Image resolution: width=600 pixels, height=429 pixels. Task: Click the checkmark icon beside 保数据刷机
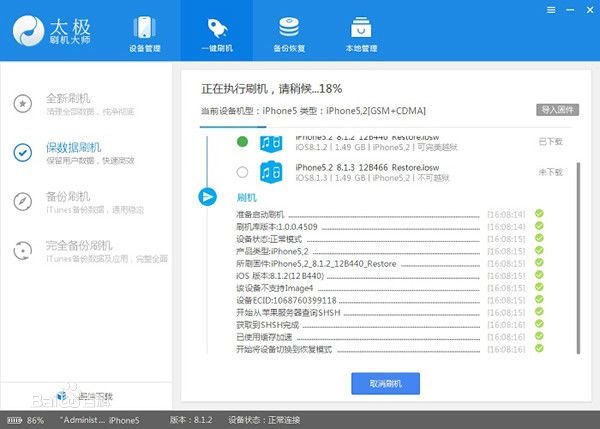click(x=23, y=153)
